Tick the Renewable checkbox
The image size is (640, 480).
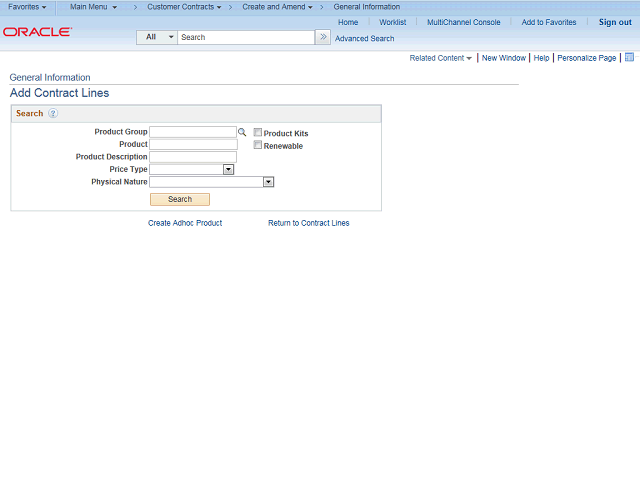(258, 145)
